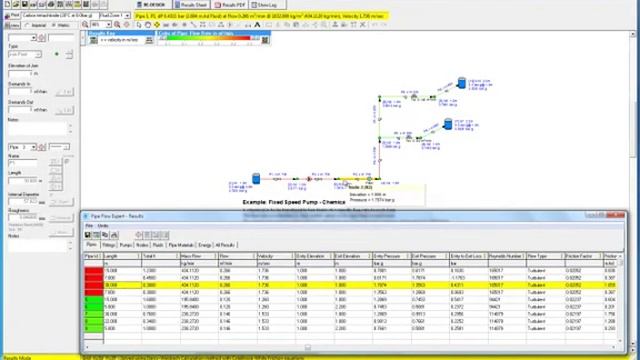Select the Fluids results tab

coord(158,245)
